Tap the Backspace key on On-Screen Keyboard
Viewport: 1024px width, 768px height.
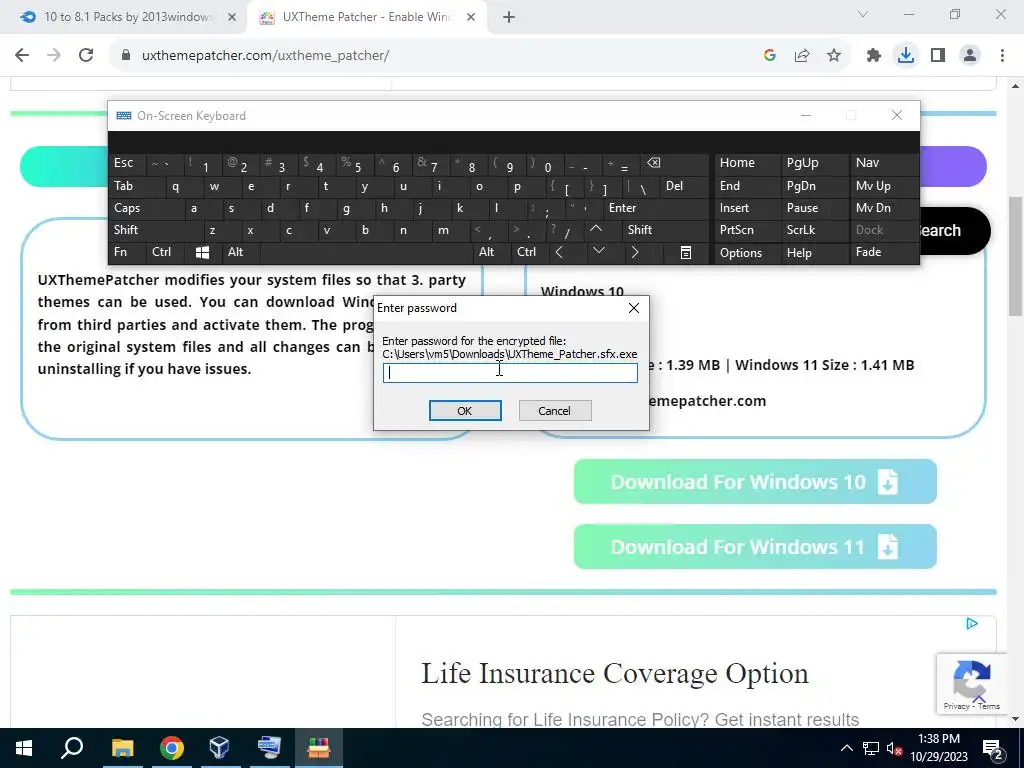(x=675, y=163)
